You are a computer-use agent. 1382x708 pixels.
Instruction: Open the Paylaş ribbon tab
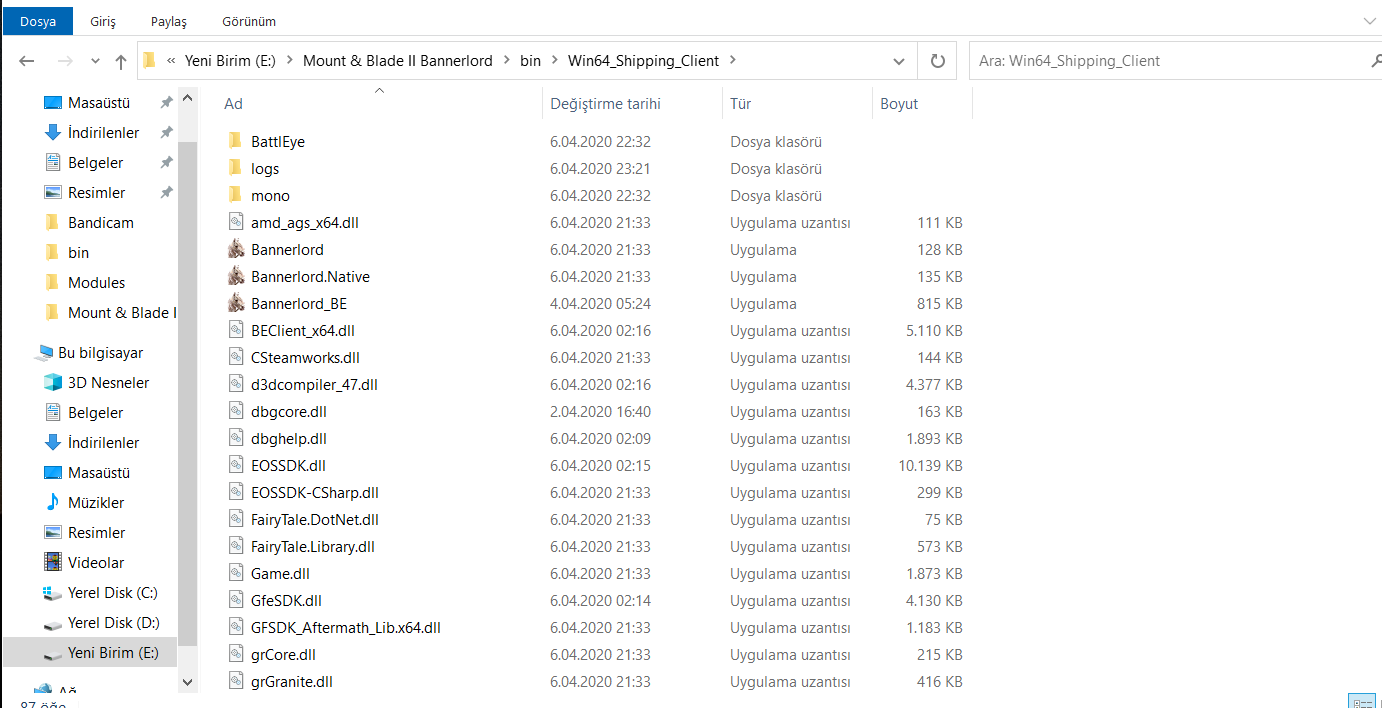(169, 21)
